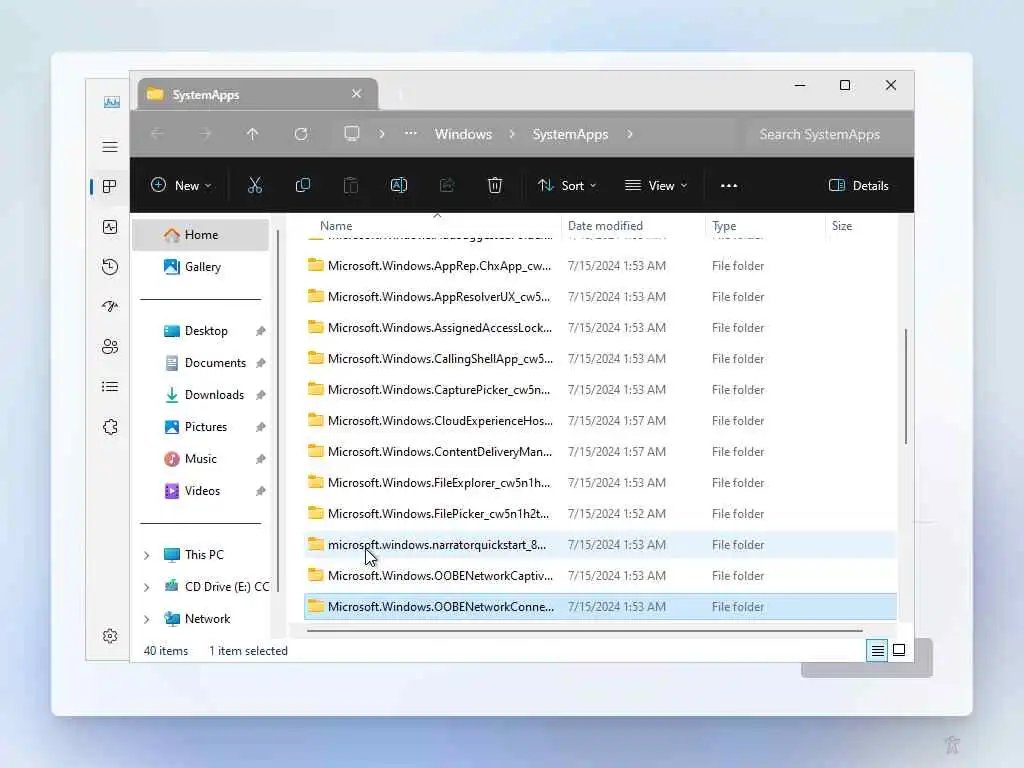Screen dimensions: 1024x768
Task: Click the Delete trash icon
Action: tap(495, 185)
